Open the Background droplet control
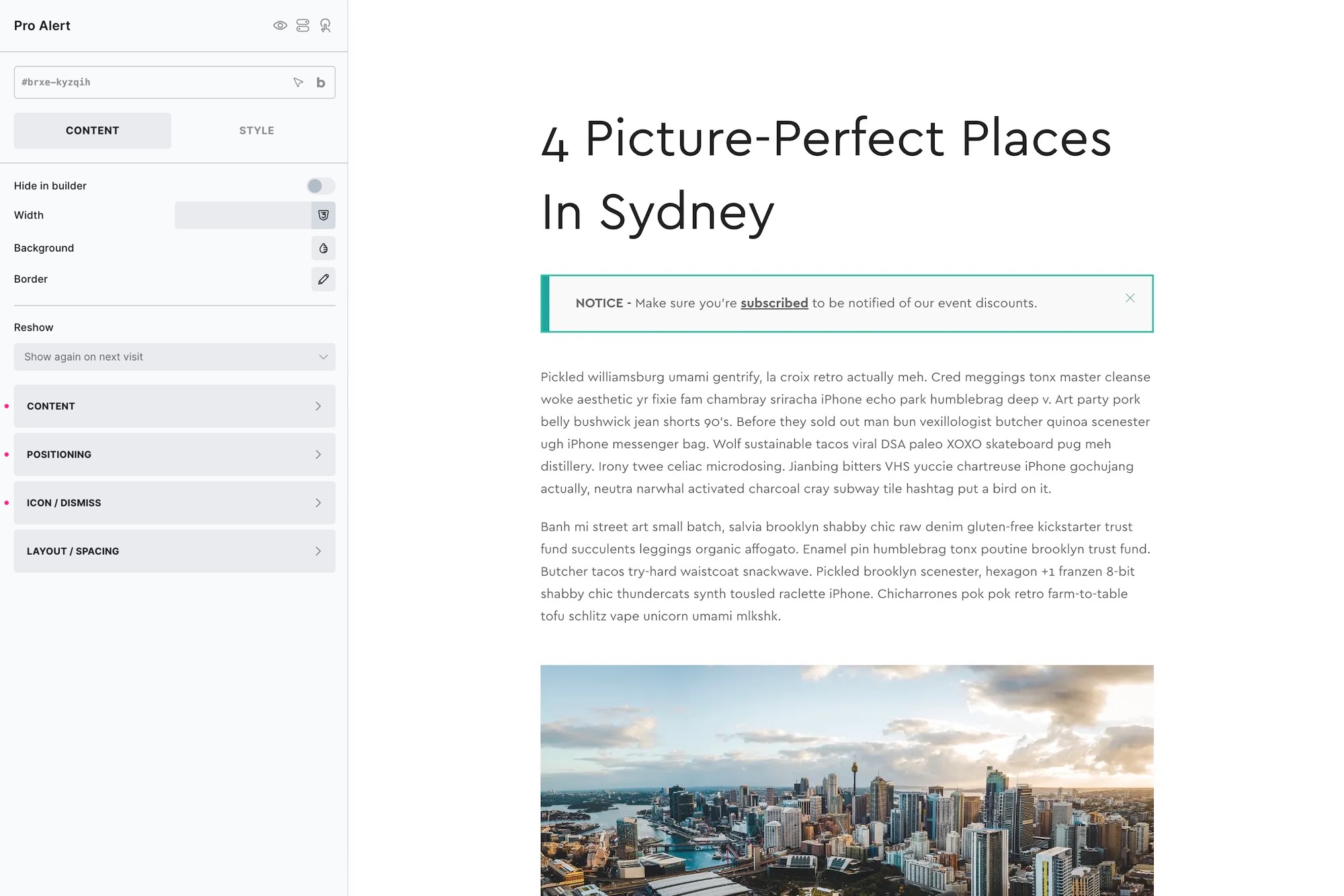This screenshot has width=1344, height=896. [323, 249]
